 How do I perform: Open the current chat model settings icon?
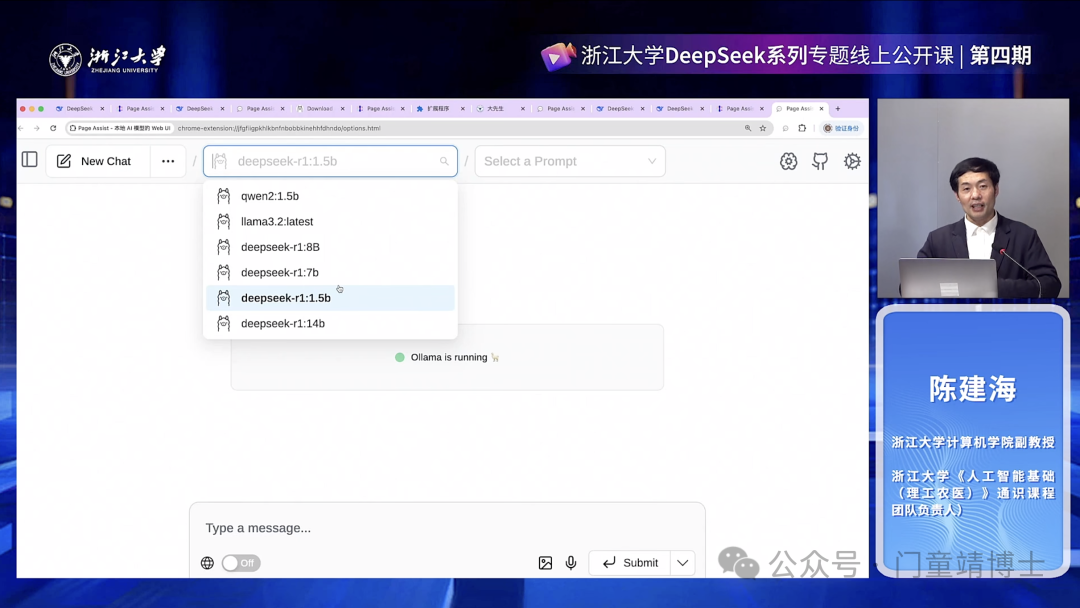(x=789, y=161)
